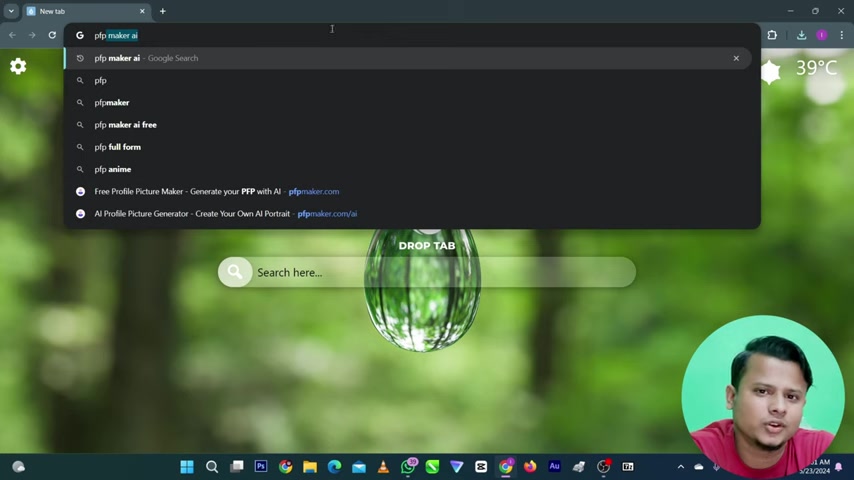Open Windows taskbar Search
854x480 pixels.
[x=212, y=467]
